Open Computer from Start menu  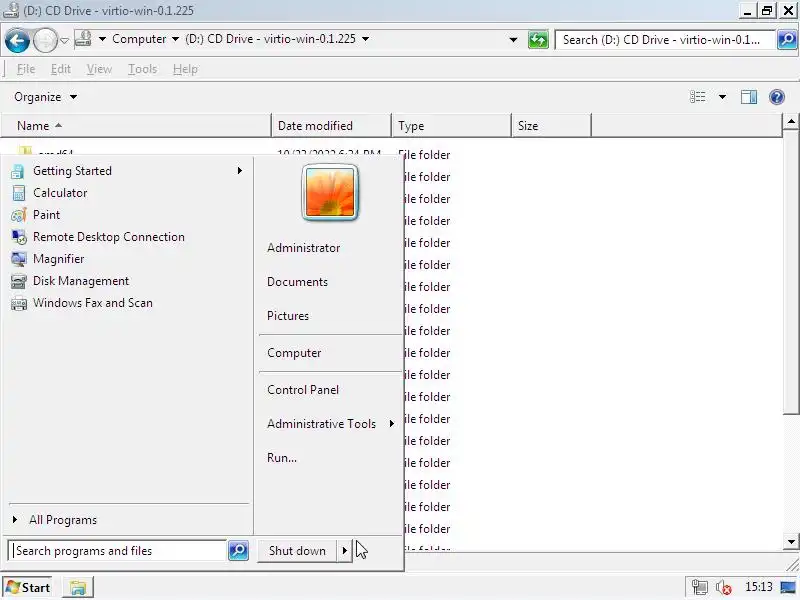pyautogui.click(x=294, y=353)
